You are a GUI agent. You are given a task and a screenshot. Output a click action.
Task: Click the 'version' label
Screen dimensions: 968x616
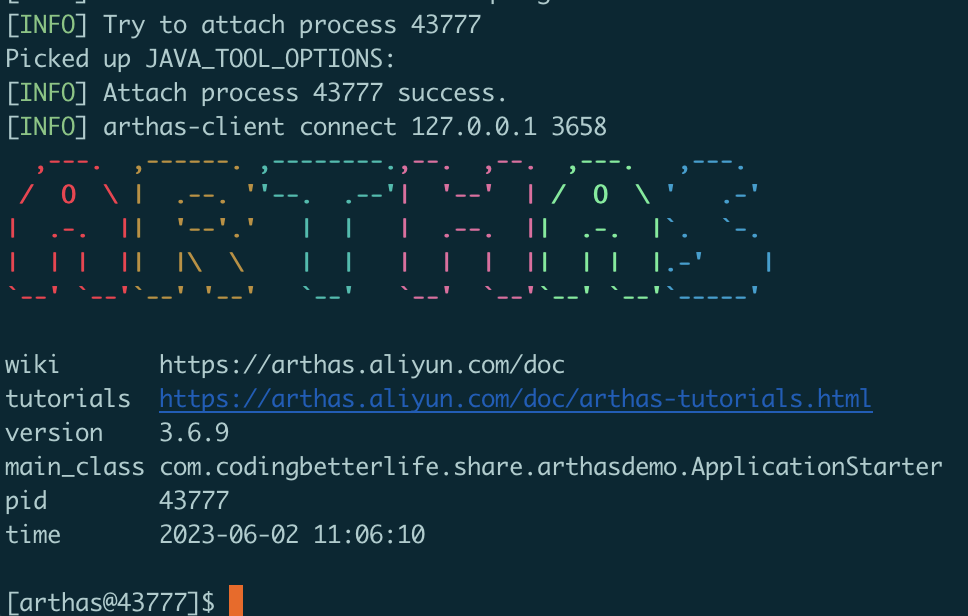[54, 433]
